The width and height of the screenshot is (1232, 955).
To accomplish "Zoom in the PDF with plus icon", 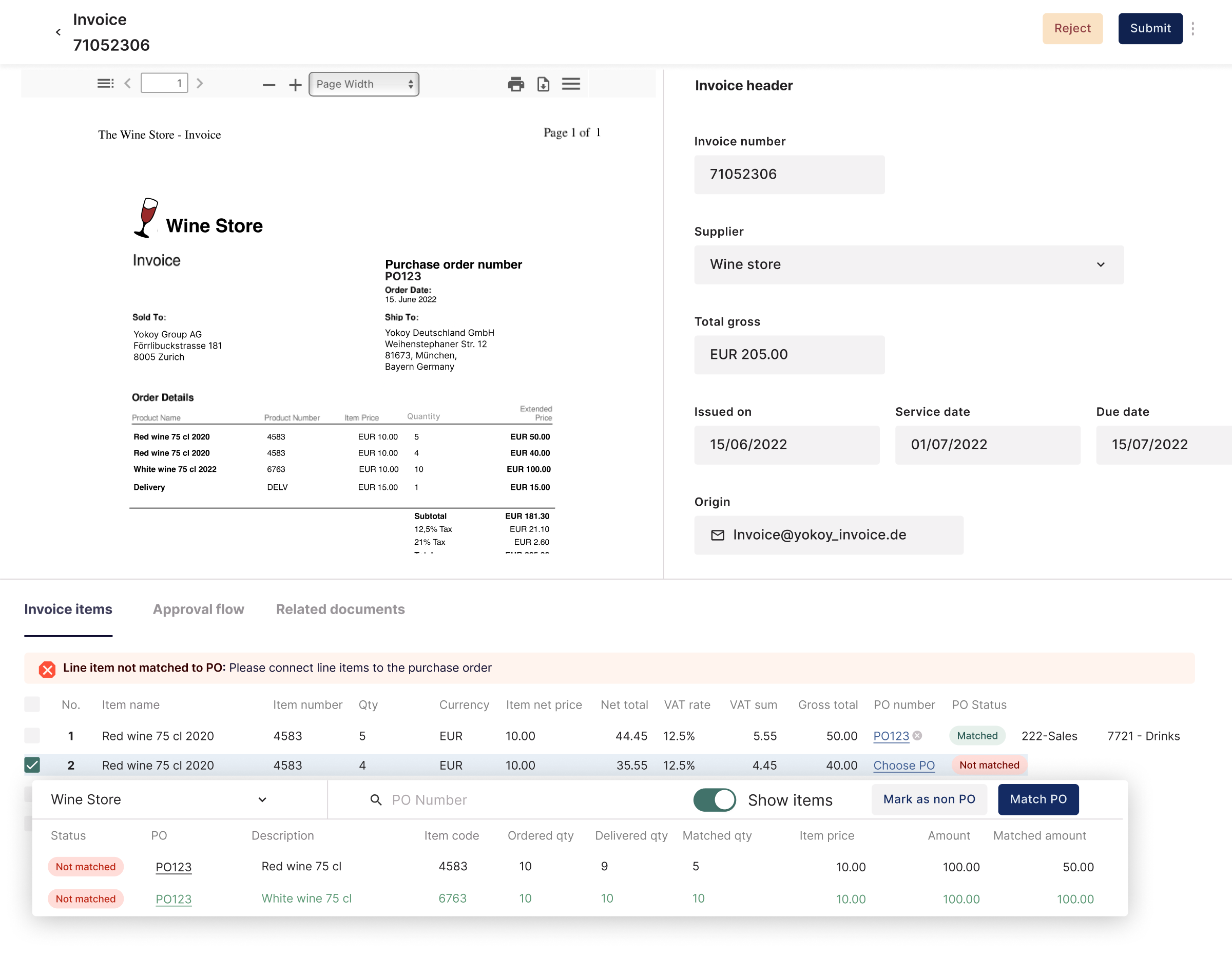I will (x=295, y=85).
